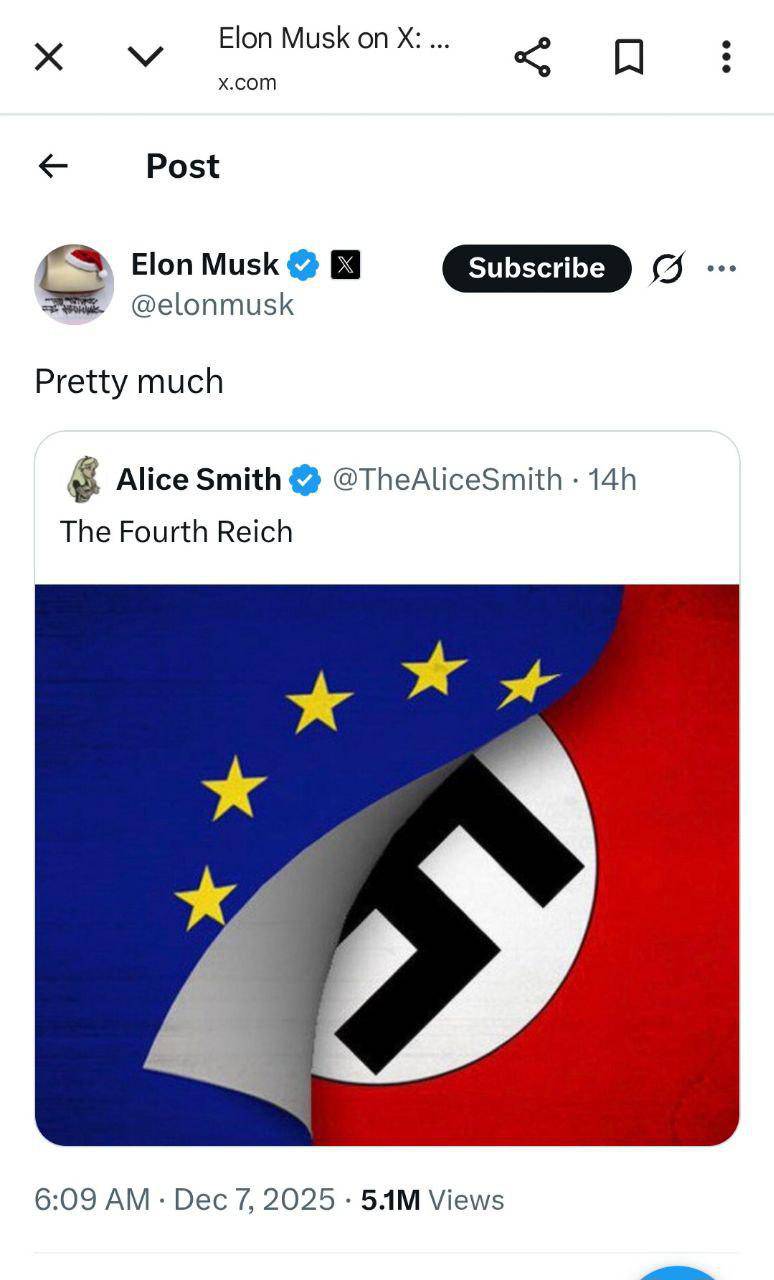
Task: Tap the verified badge beside Alice Smith
Action: coord(305,481)
